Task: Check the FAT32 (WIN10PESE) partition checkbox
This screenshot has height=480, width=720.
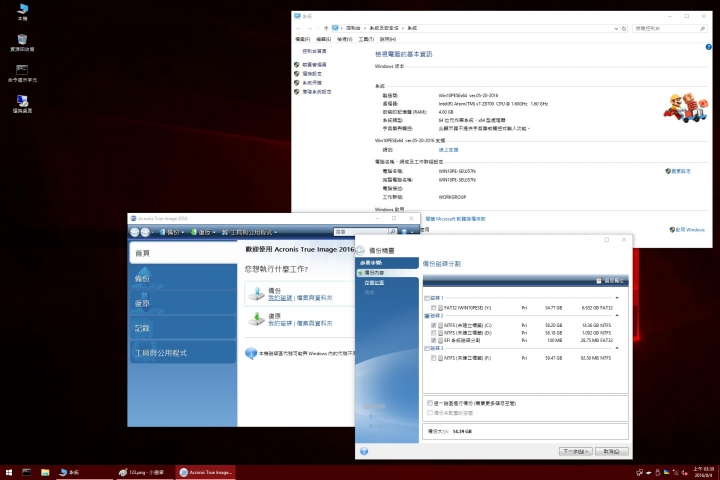Action: 433,308
